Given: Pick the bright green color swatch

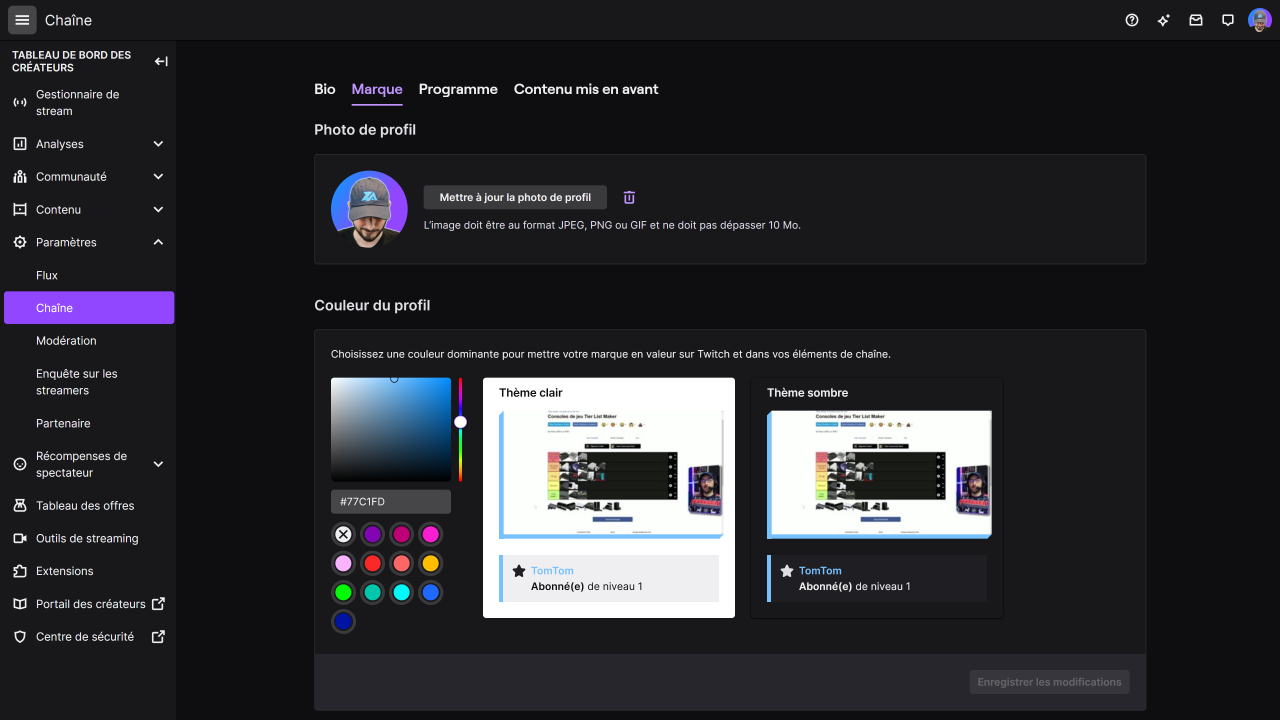Looking at the screenshot, I should tap(343, 592).
